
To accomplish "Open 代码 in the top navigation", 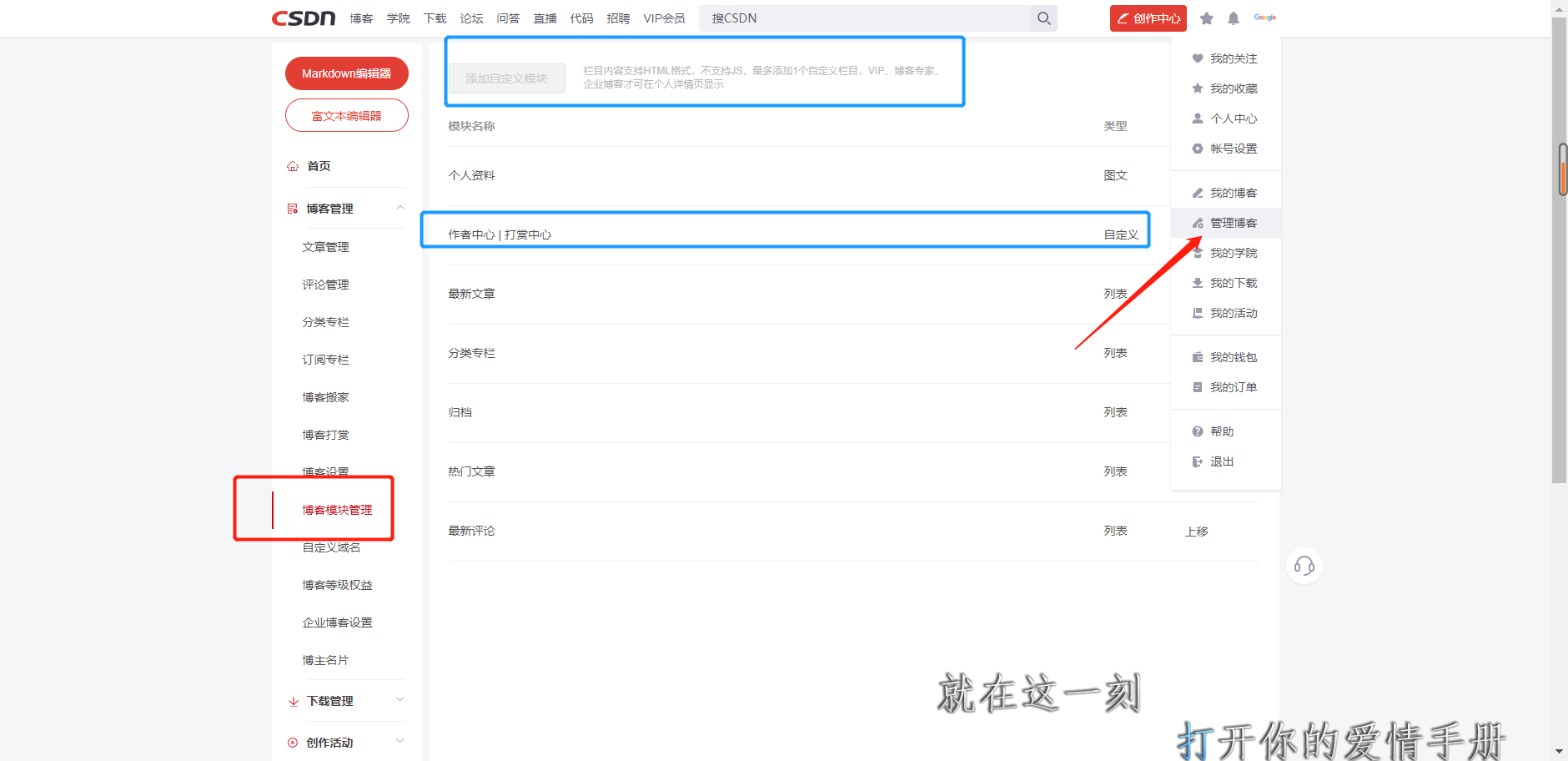I will (581, 18).
